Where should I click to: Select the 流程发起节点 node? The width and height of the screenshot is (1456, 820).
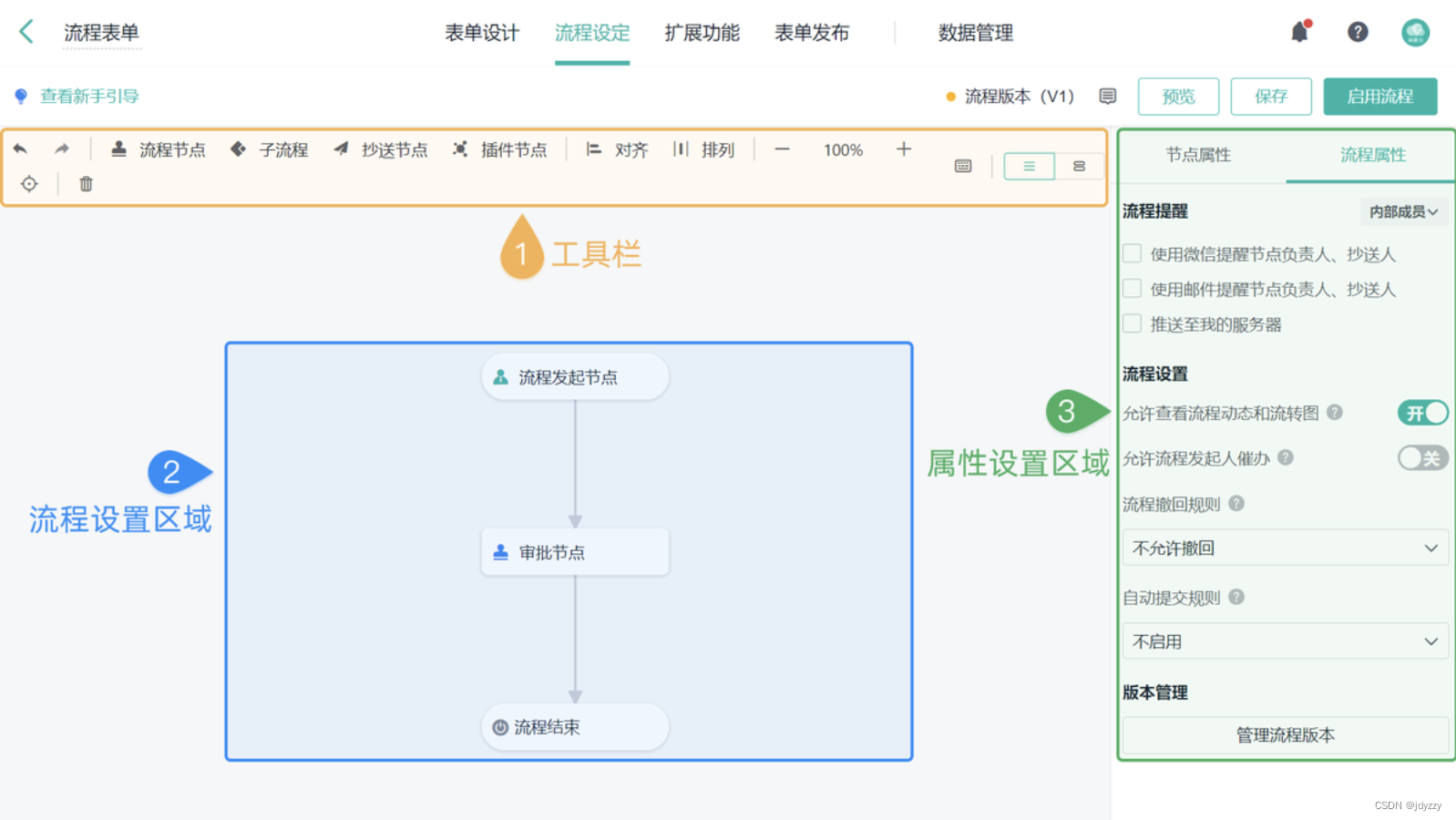click(575, 376)
